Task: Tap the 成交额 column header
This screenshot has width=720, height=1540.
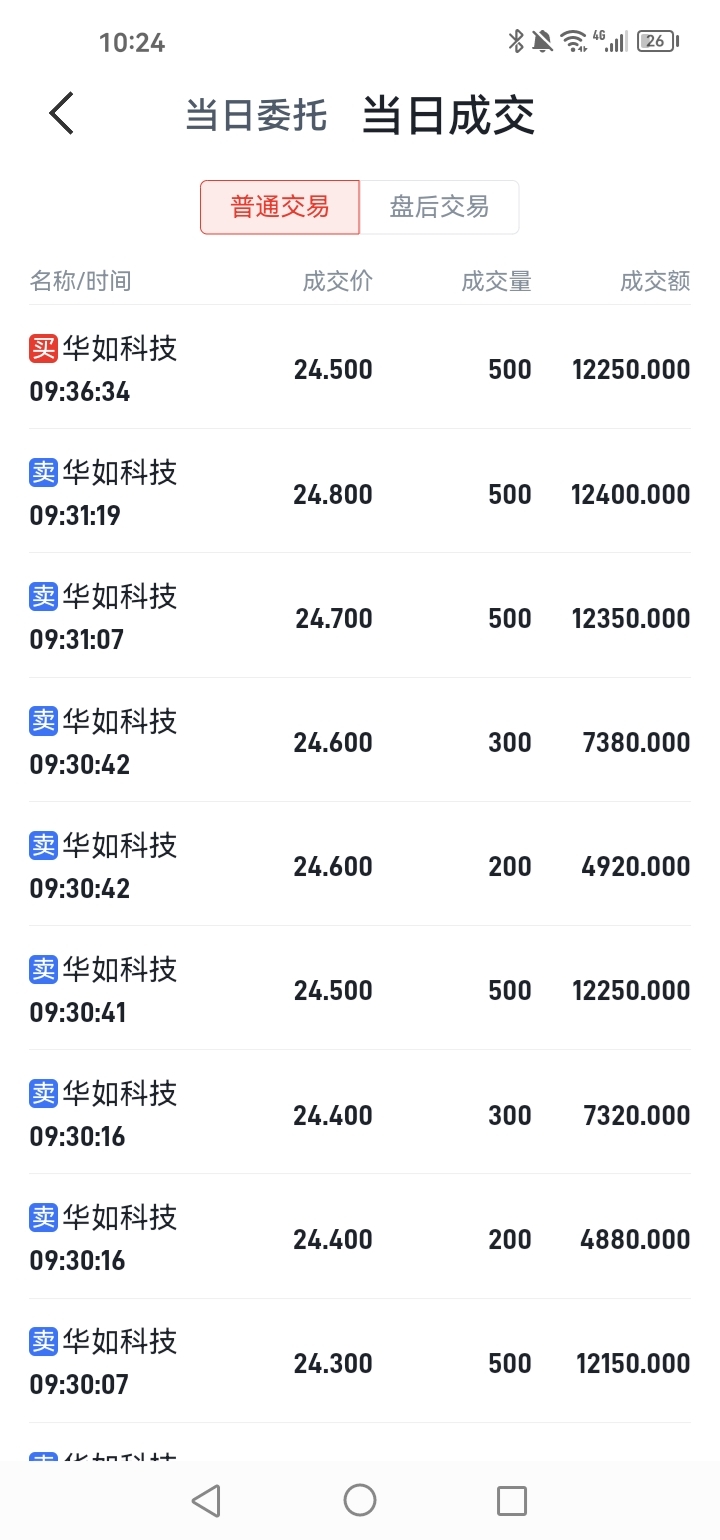Action: [655, 281]
